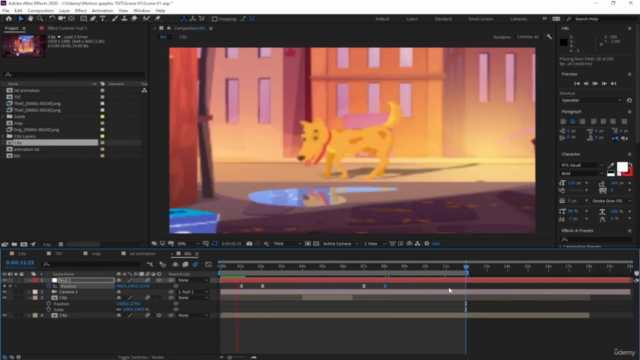
Task: Jump to first frame in Preview panel
Action: [577, 84]
